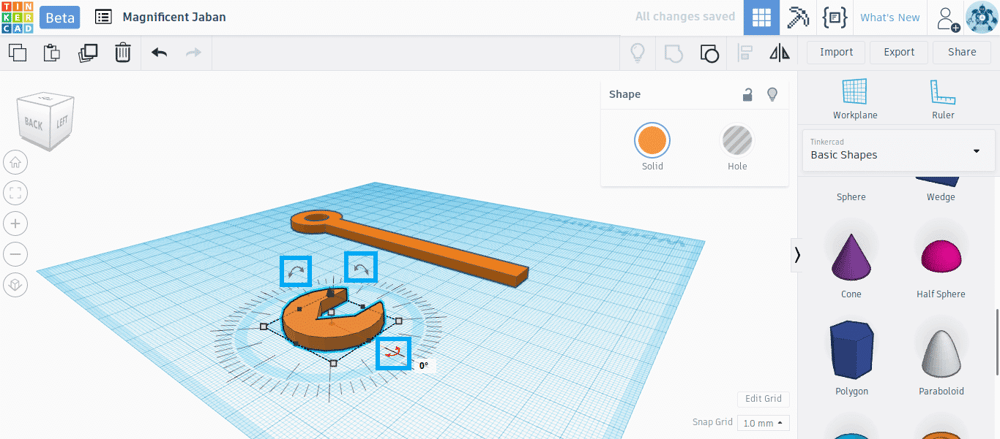The image size is (1000, 439).
Task: Click the red rotation handle near 0°
Action: click(393, 353)
